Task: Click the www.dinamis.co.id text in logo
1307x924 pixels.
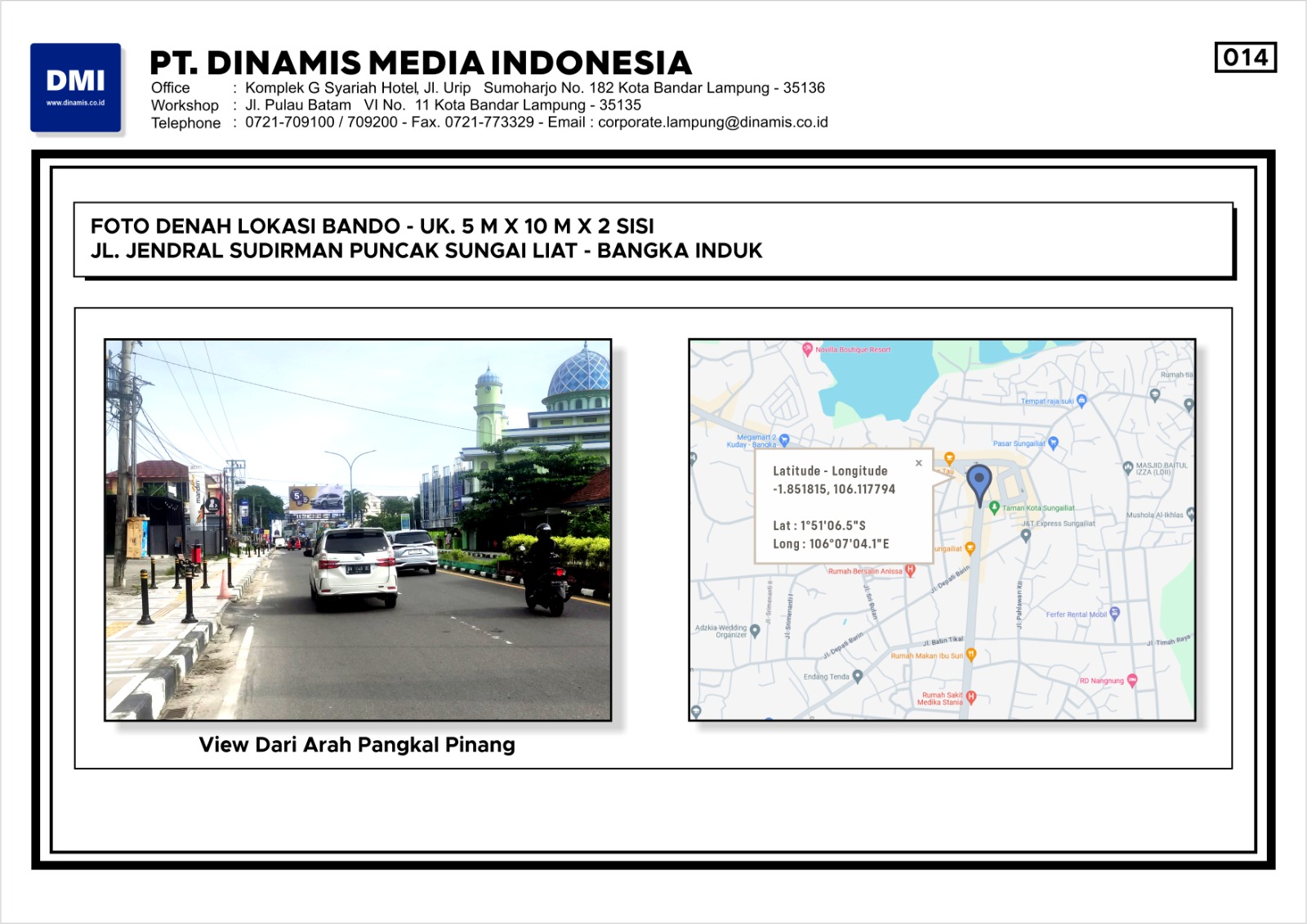Action: click(x=75, y=103)
